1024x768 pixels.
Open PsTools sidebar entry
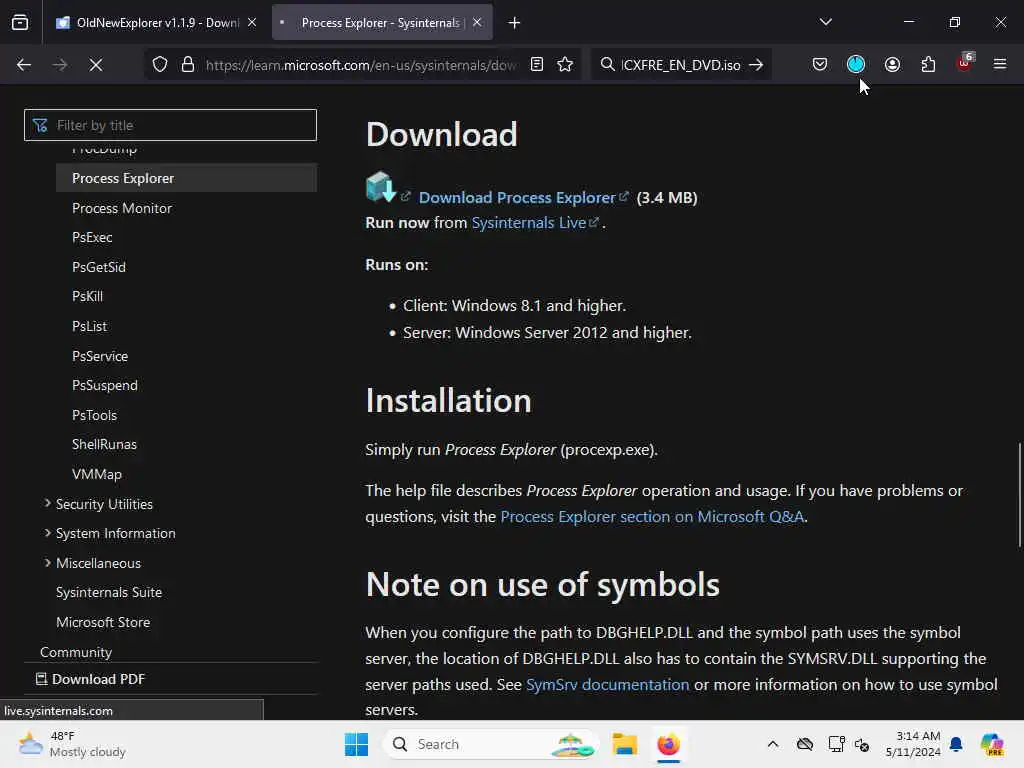[94, 415]
